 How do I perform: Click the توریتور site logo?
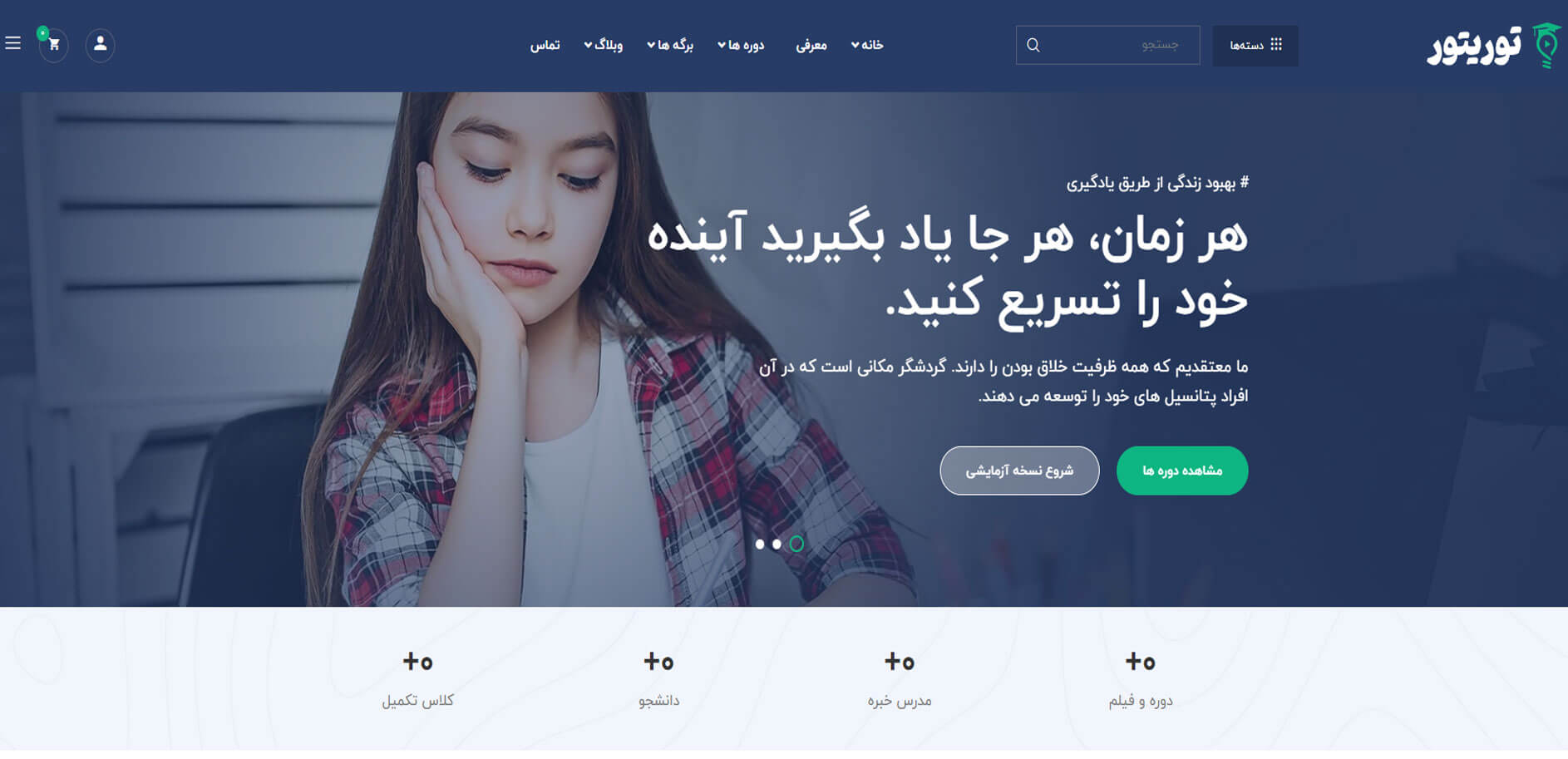click(x=1494, y=46)
